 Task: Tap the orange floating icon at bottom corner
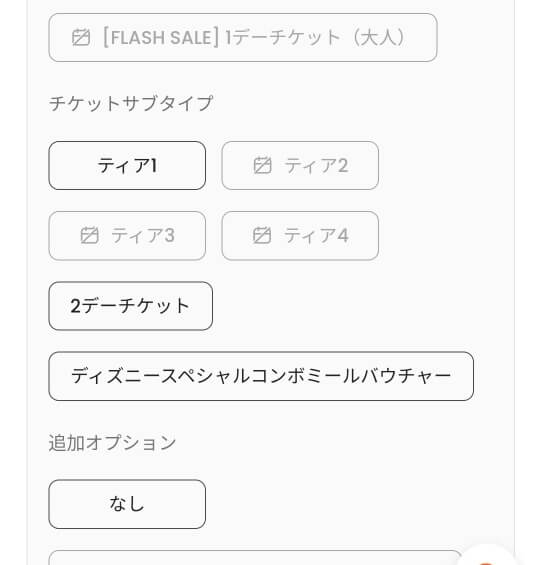pos(486,559)
